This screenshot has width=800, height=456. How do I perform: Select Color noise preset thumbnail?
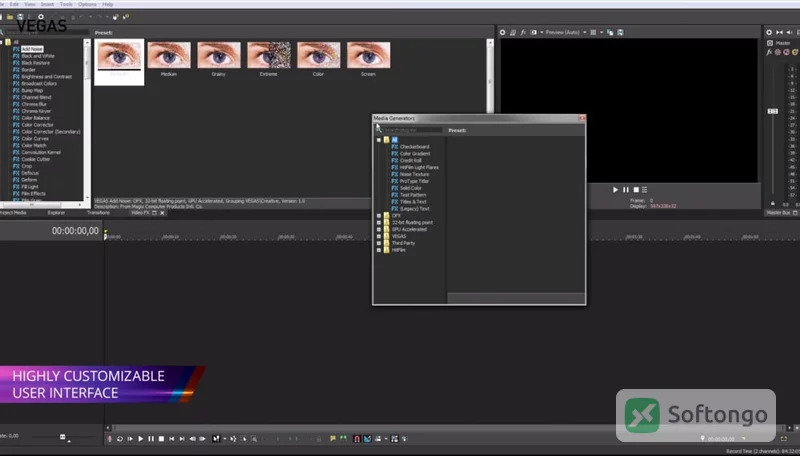pyautogui.click(x=319, y=55)
